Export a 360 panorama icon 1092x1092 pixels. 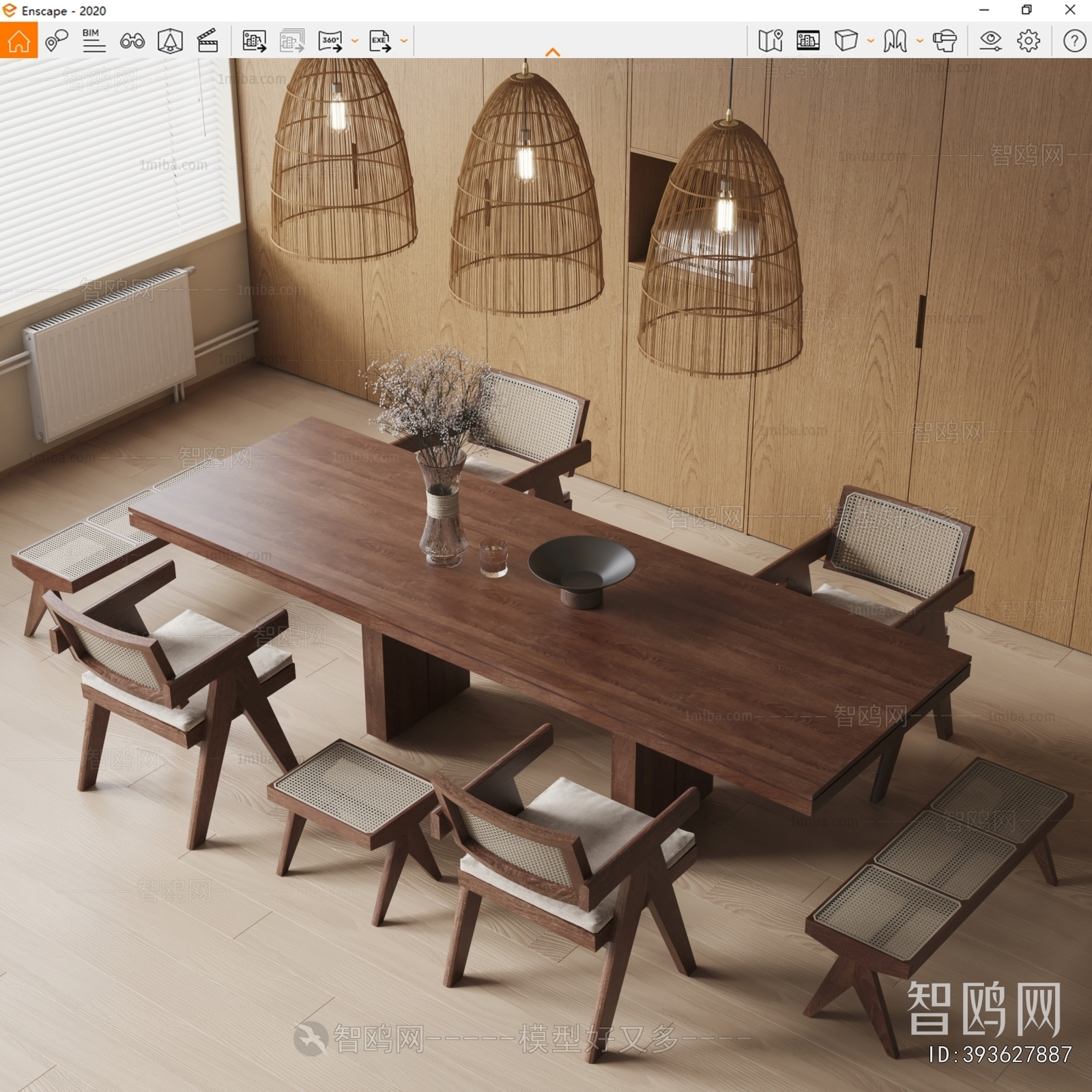(x=331, y=41)
